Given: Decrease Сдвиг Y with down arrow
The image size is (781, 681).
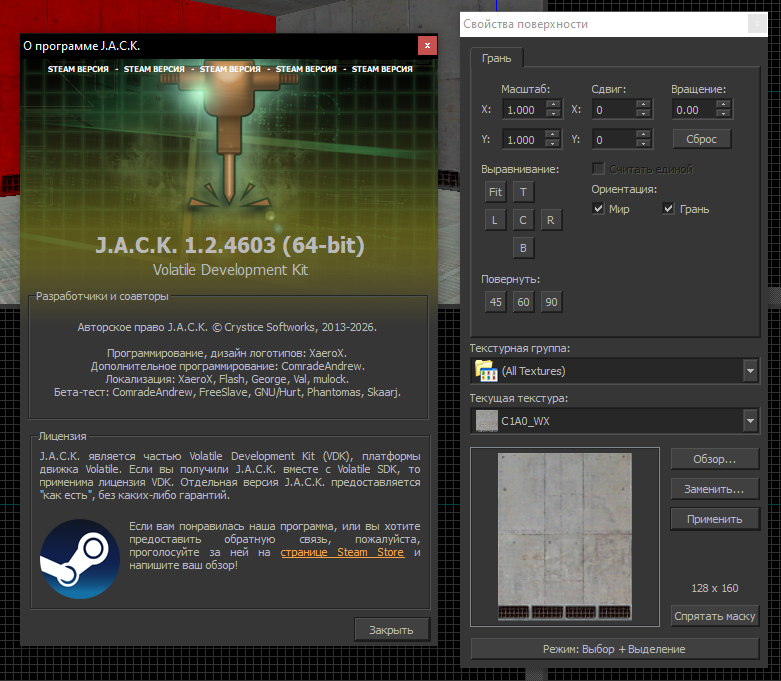Looking at the screenshot, I should tap(644, 144).
